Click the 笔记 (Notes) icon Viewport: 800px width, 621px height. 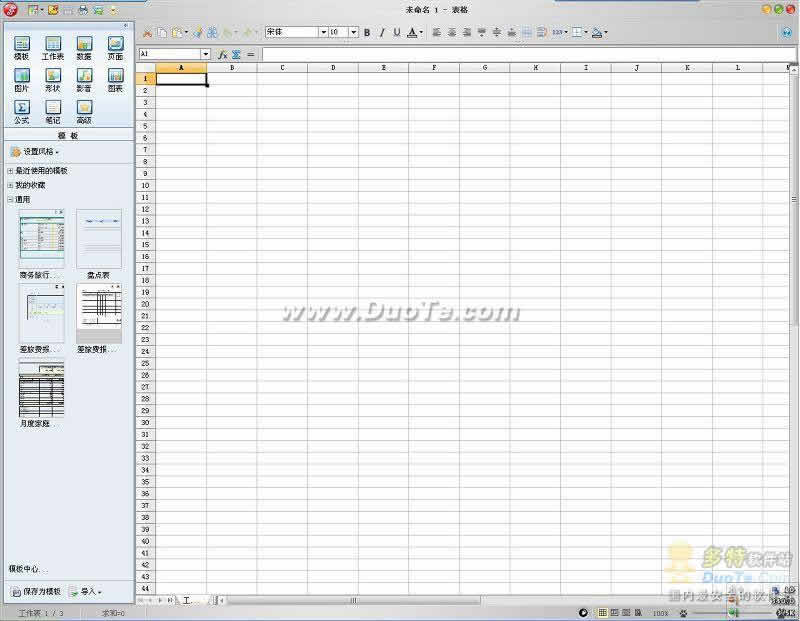[53, 108]
